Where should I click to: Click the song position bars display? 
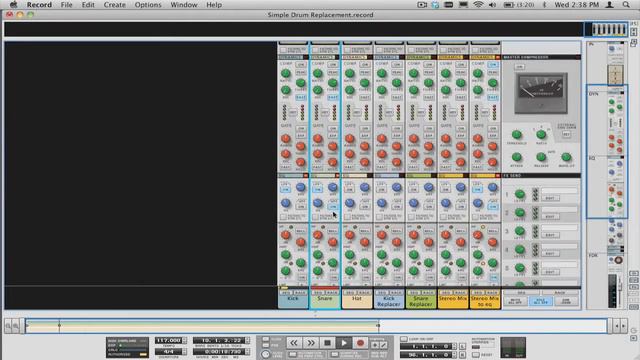pos(220,340)
